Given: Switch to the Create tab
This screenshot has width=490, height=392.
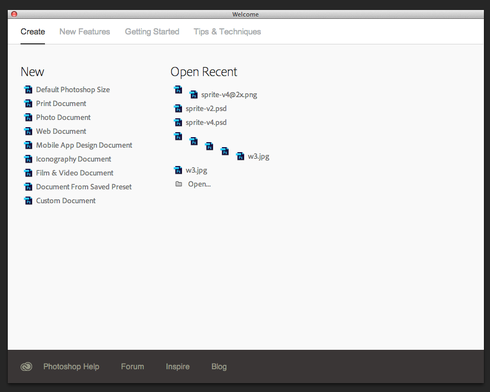Looking at the screenshot, I should (33, 32).
